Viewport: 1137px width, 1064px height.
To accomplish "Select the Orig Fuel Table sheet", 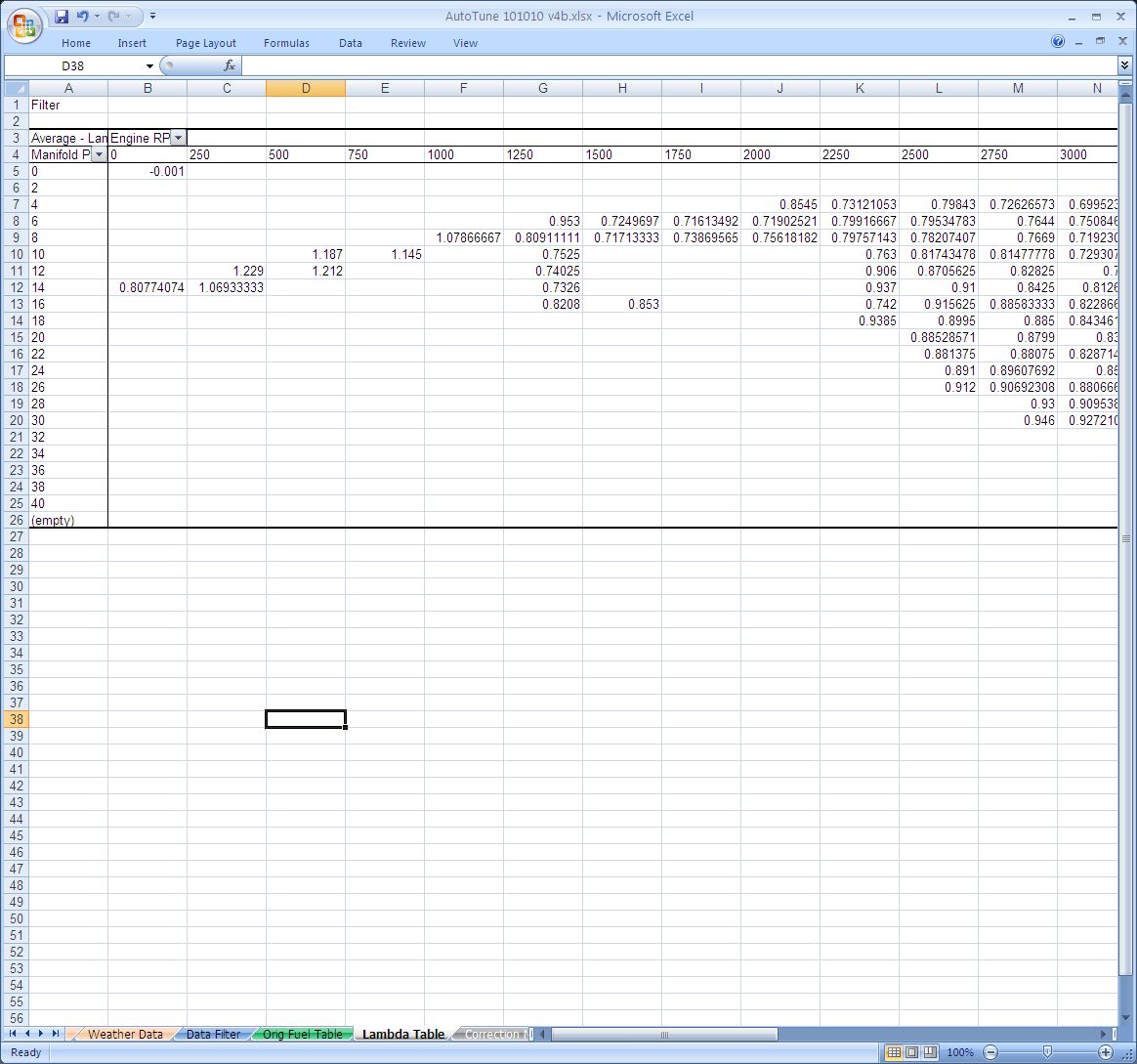I will point(303,1034).
